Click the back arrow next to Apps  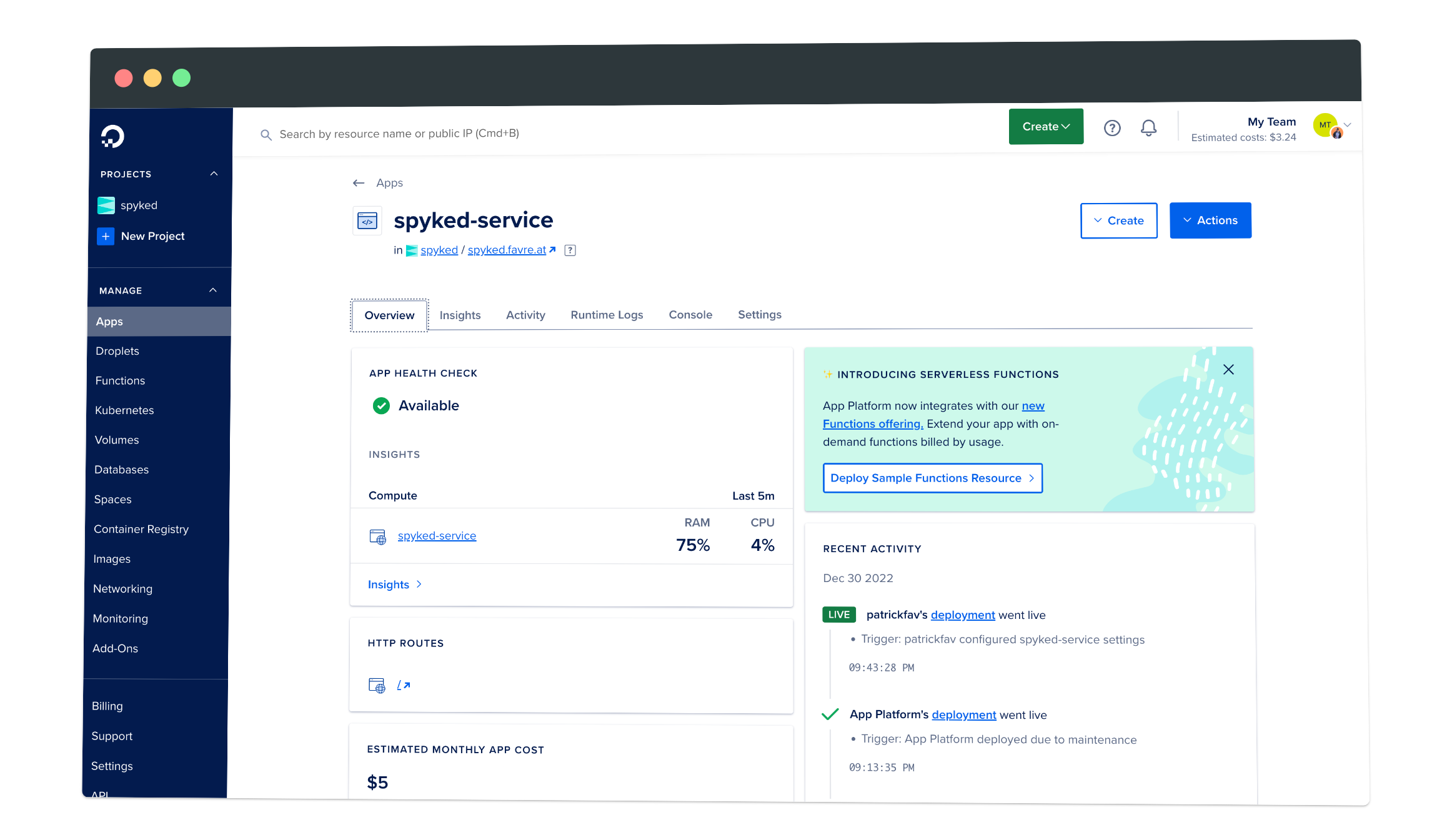359,183
